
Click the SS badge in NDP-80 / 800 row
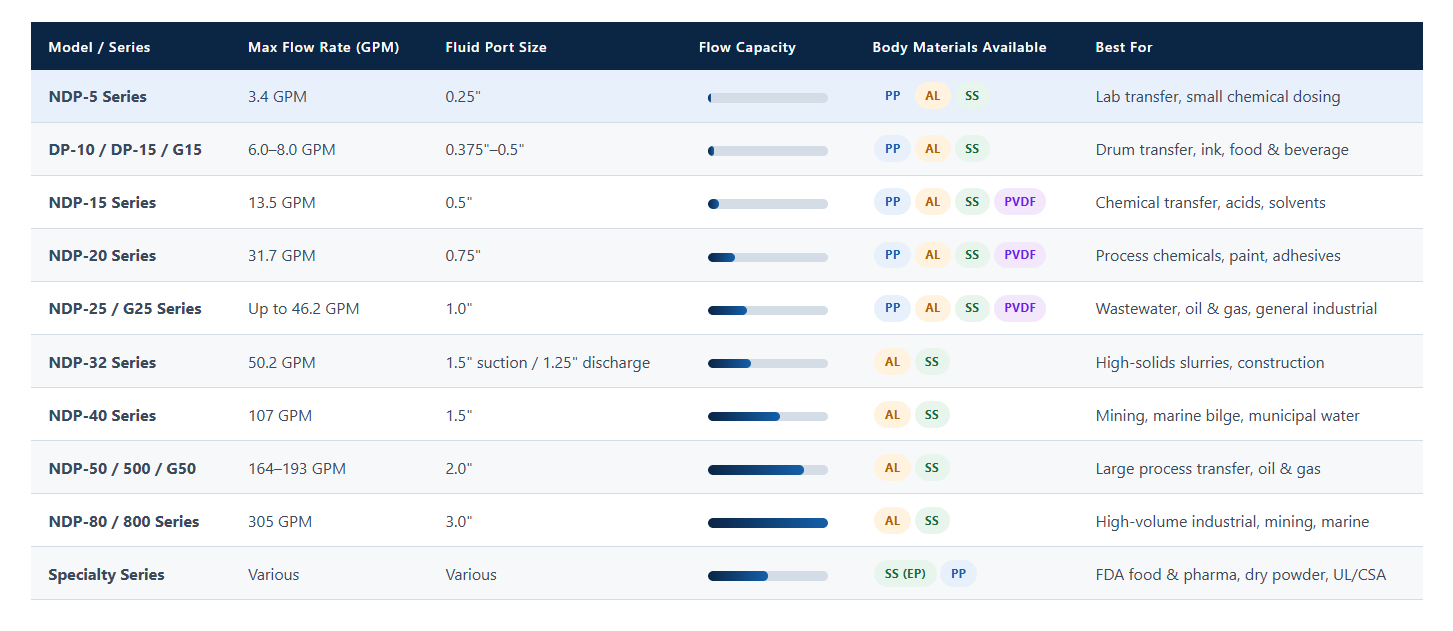(x=932, y=521)
